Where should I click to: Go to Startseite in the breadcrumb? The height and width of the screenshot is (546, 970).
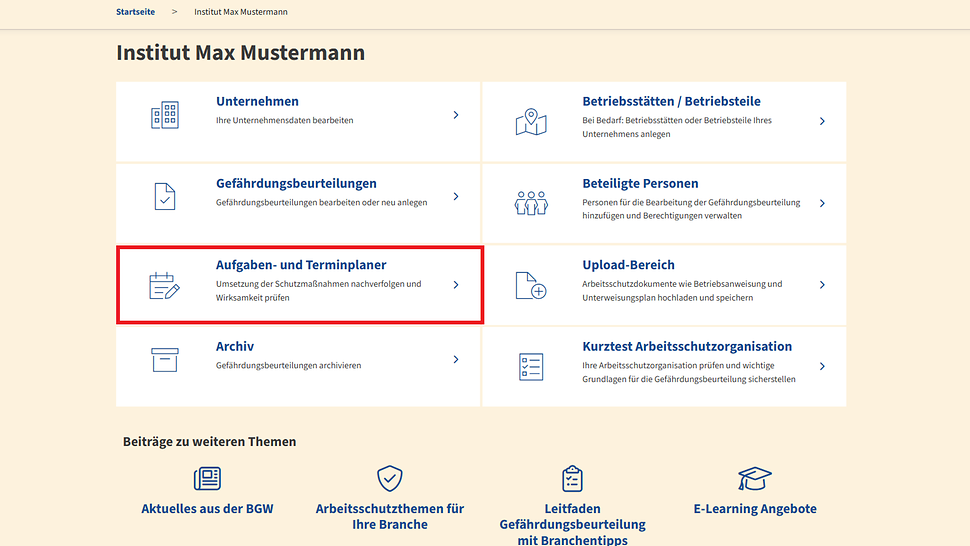(135, 12)
